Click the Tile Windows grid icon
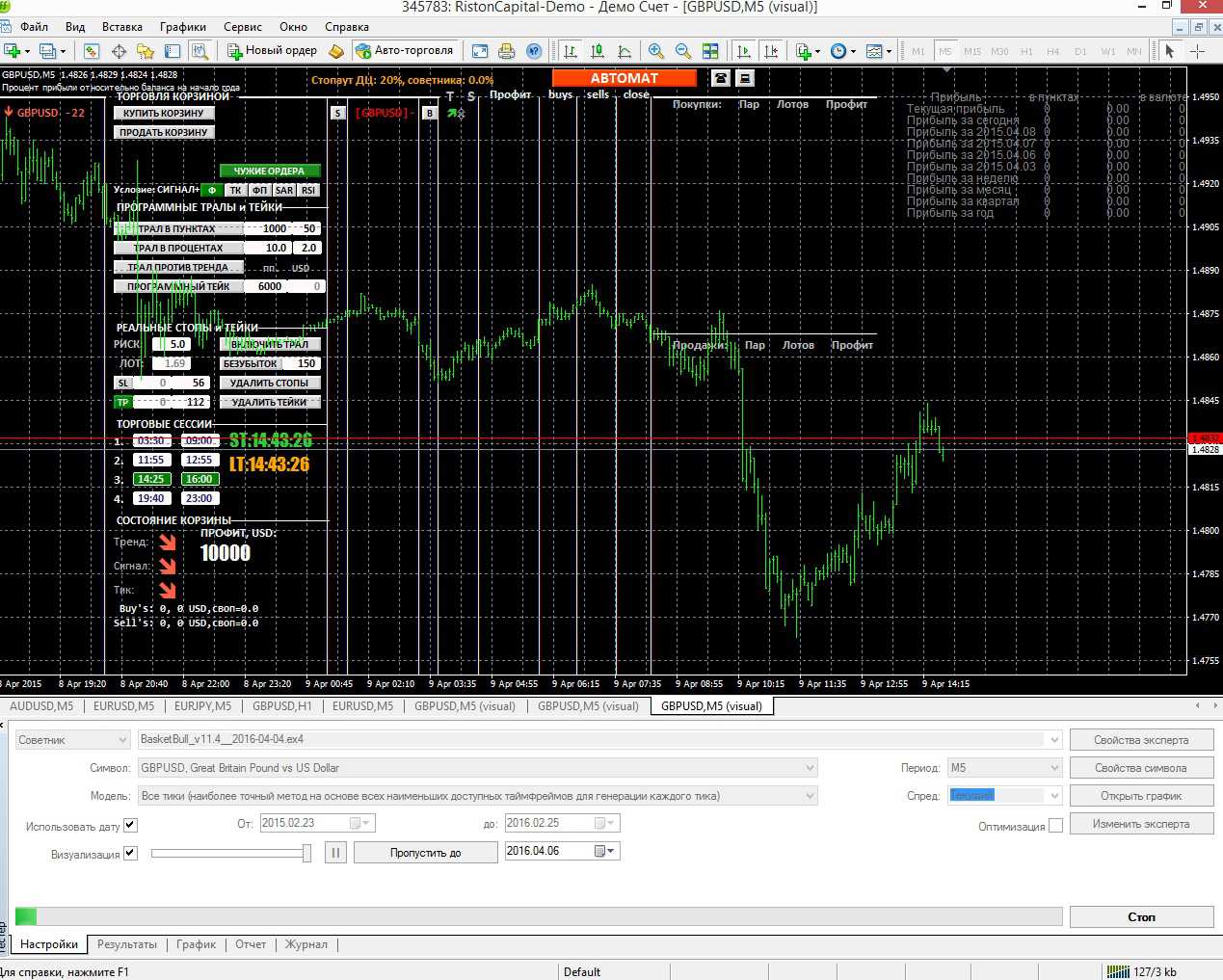Viewport: 1223px width, 980px height. [x=710, y=51]
